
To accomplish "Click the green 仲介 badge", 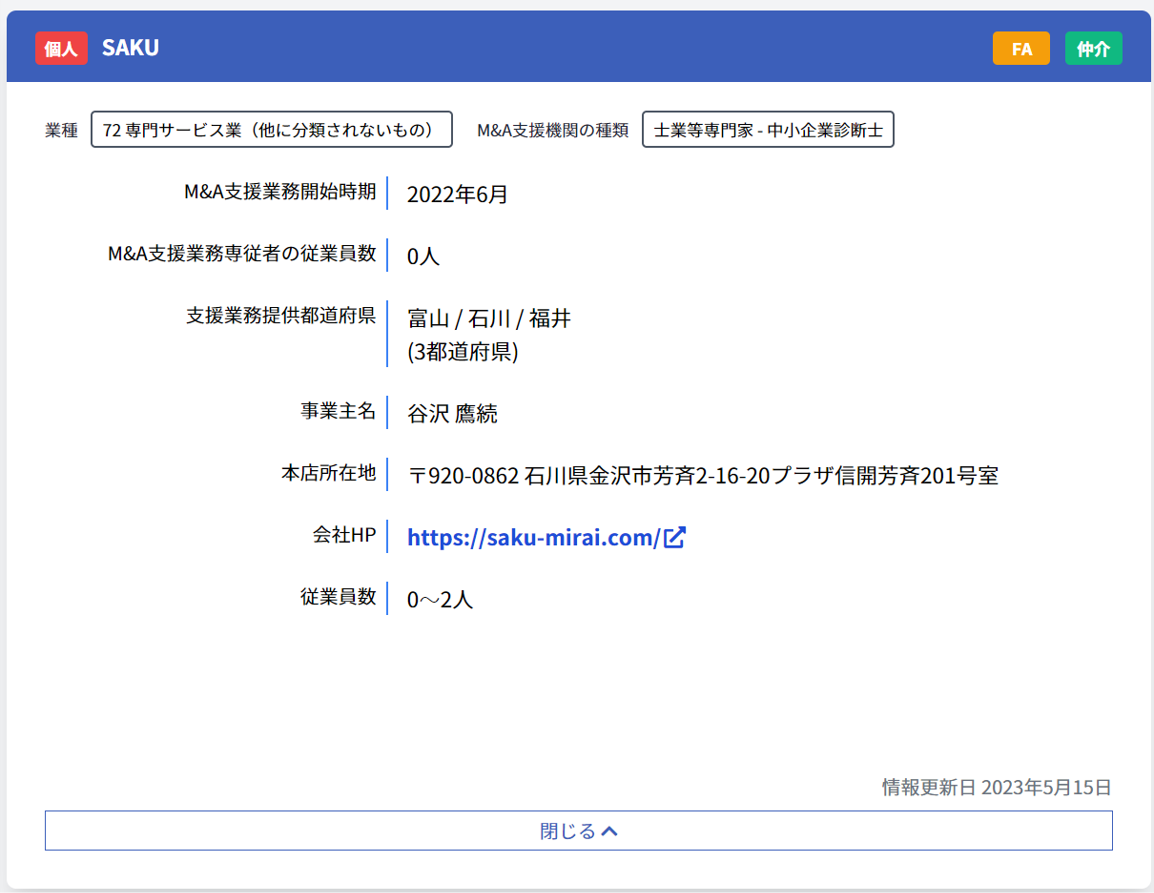I will tap(1093, 49).
